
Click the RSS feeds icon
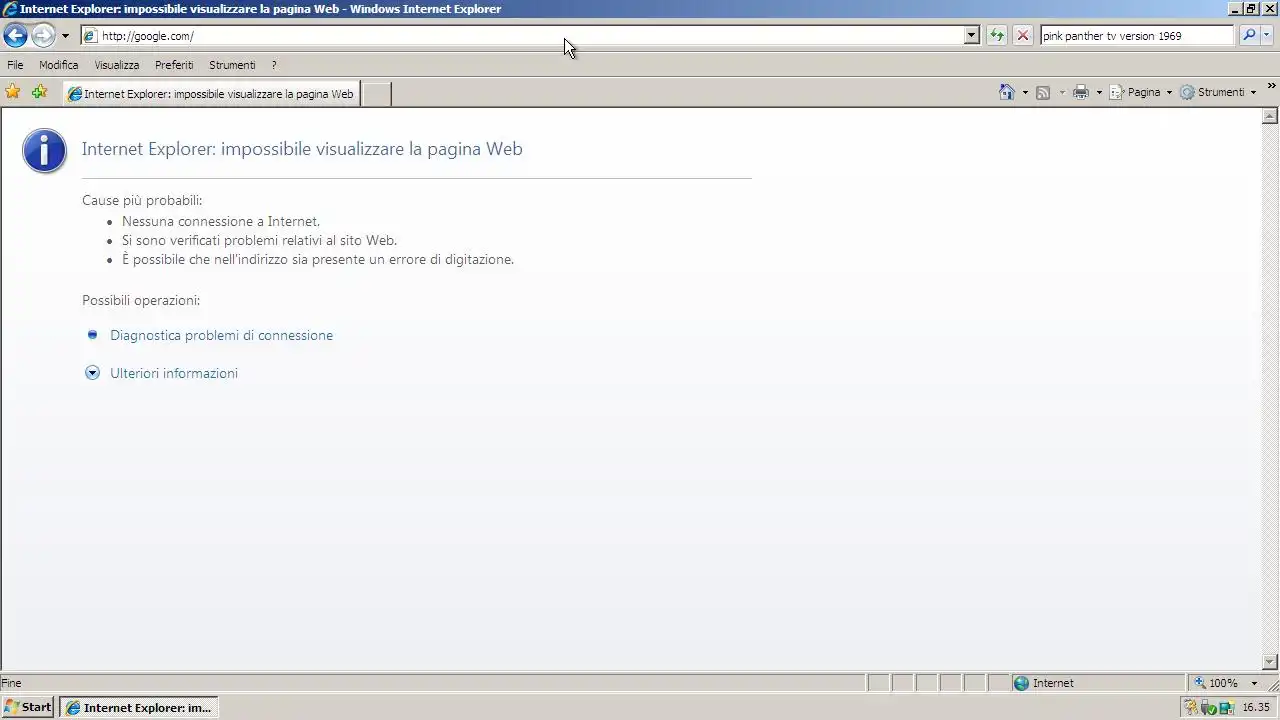(1043, 93)
